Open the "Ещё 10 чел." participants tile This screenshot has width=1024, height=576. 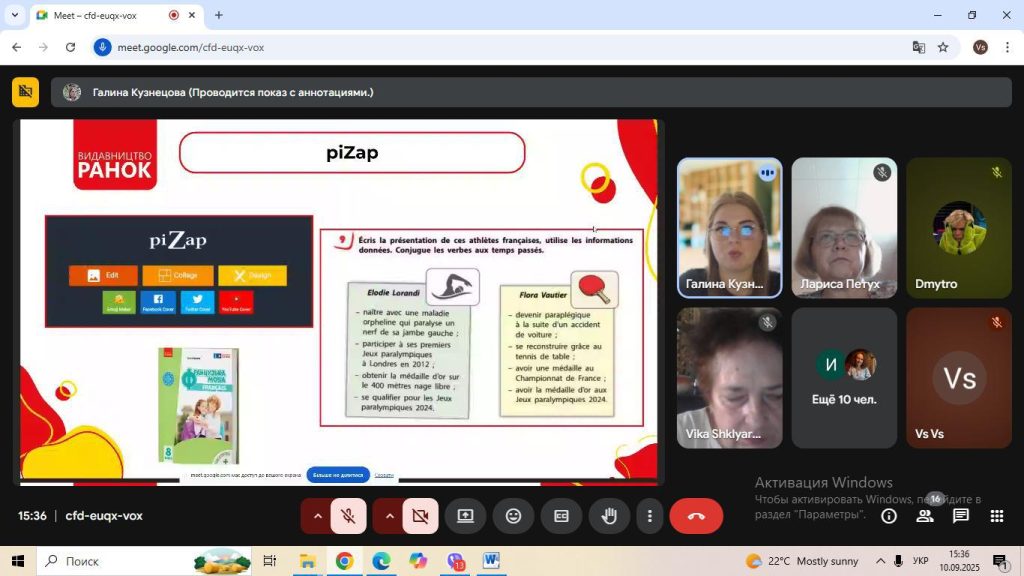coord(844,378)
